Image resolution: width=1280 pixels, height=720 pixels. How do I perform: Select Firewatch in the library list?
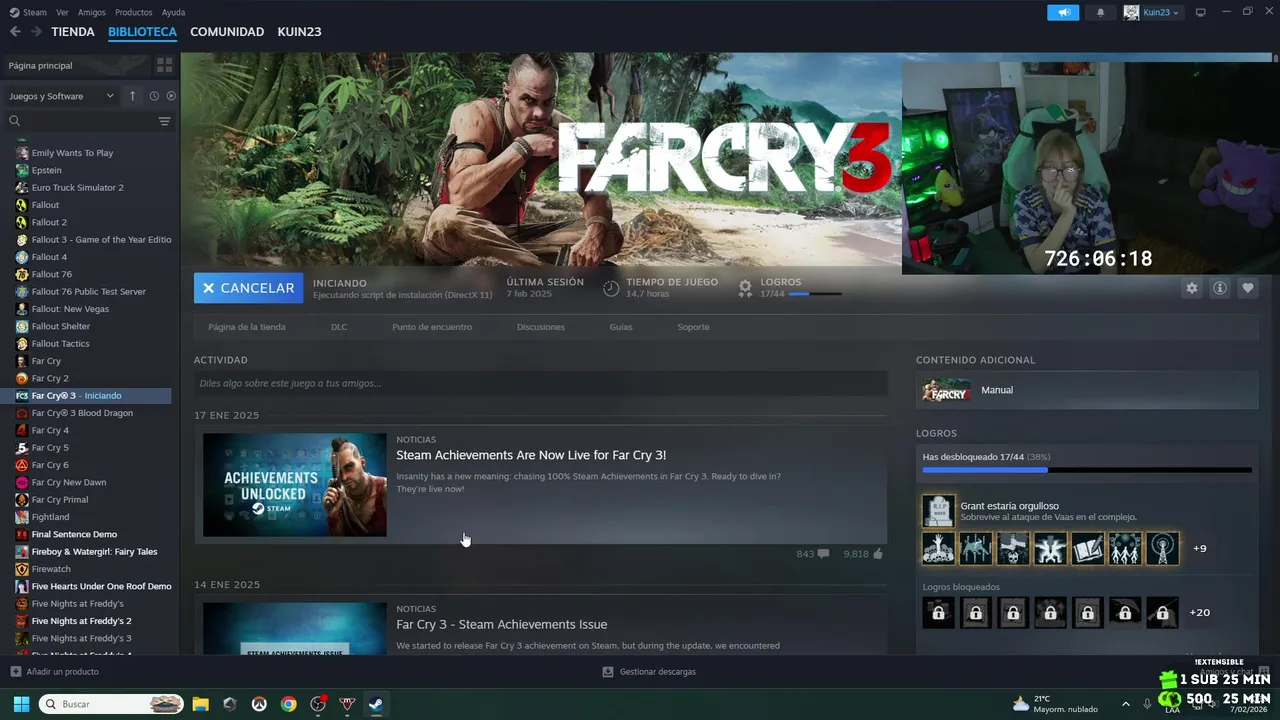point(51,569)
